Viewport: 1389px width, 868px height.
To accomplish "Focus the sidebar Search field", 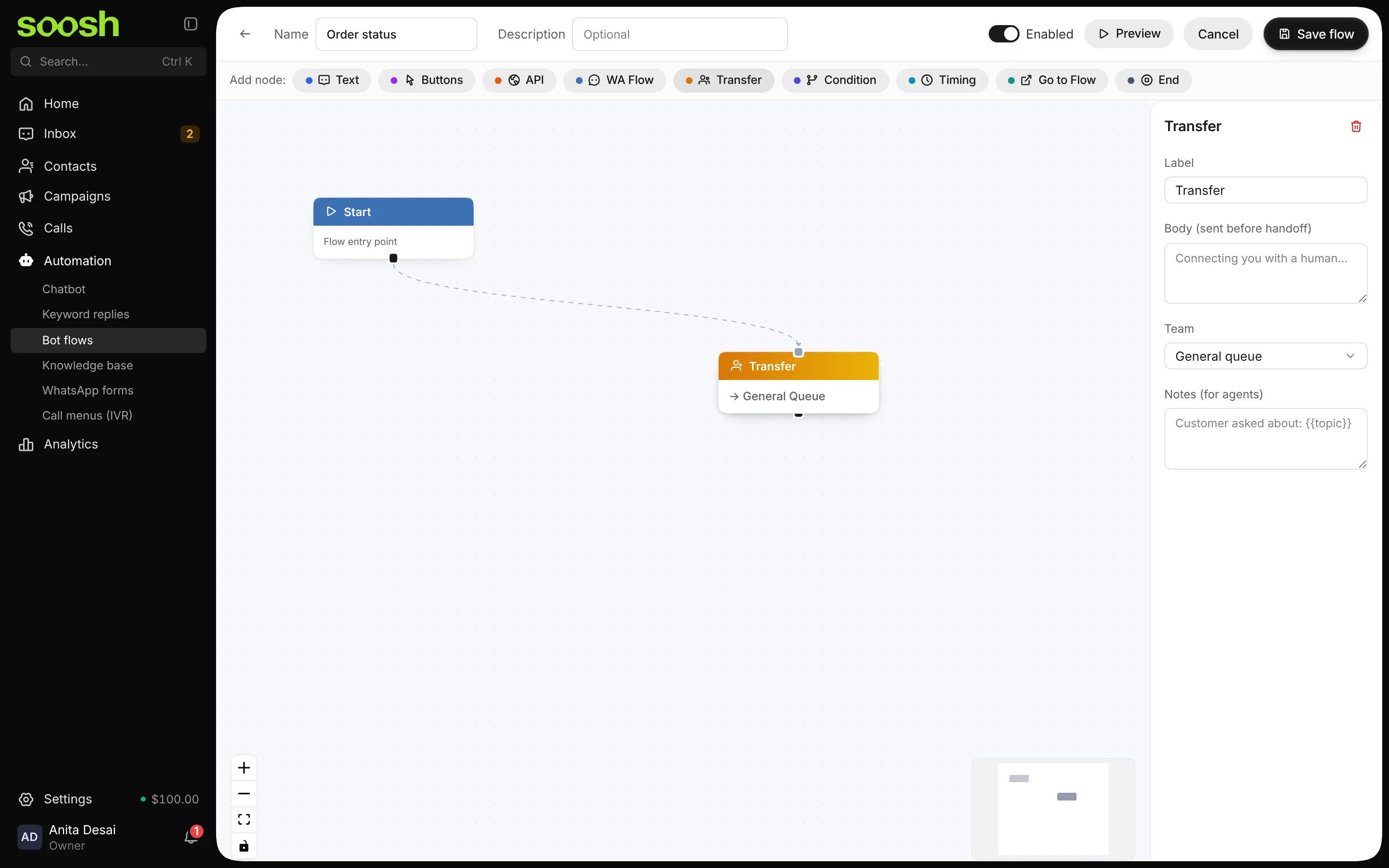I will [x=109, y=61].
